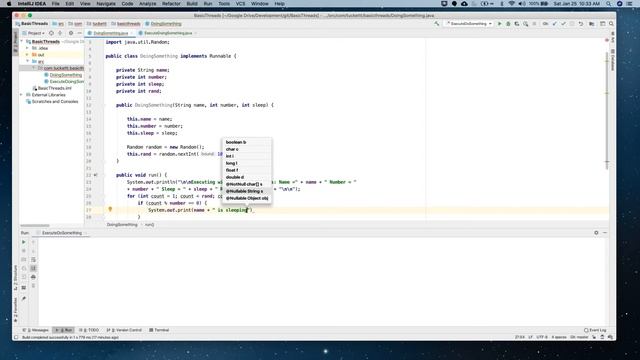This screenshot has width=640, height=360.
Task: Click the pin tab icon in Run panel
Action: point(24,298)
